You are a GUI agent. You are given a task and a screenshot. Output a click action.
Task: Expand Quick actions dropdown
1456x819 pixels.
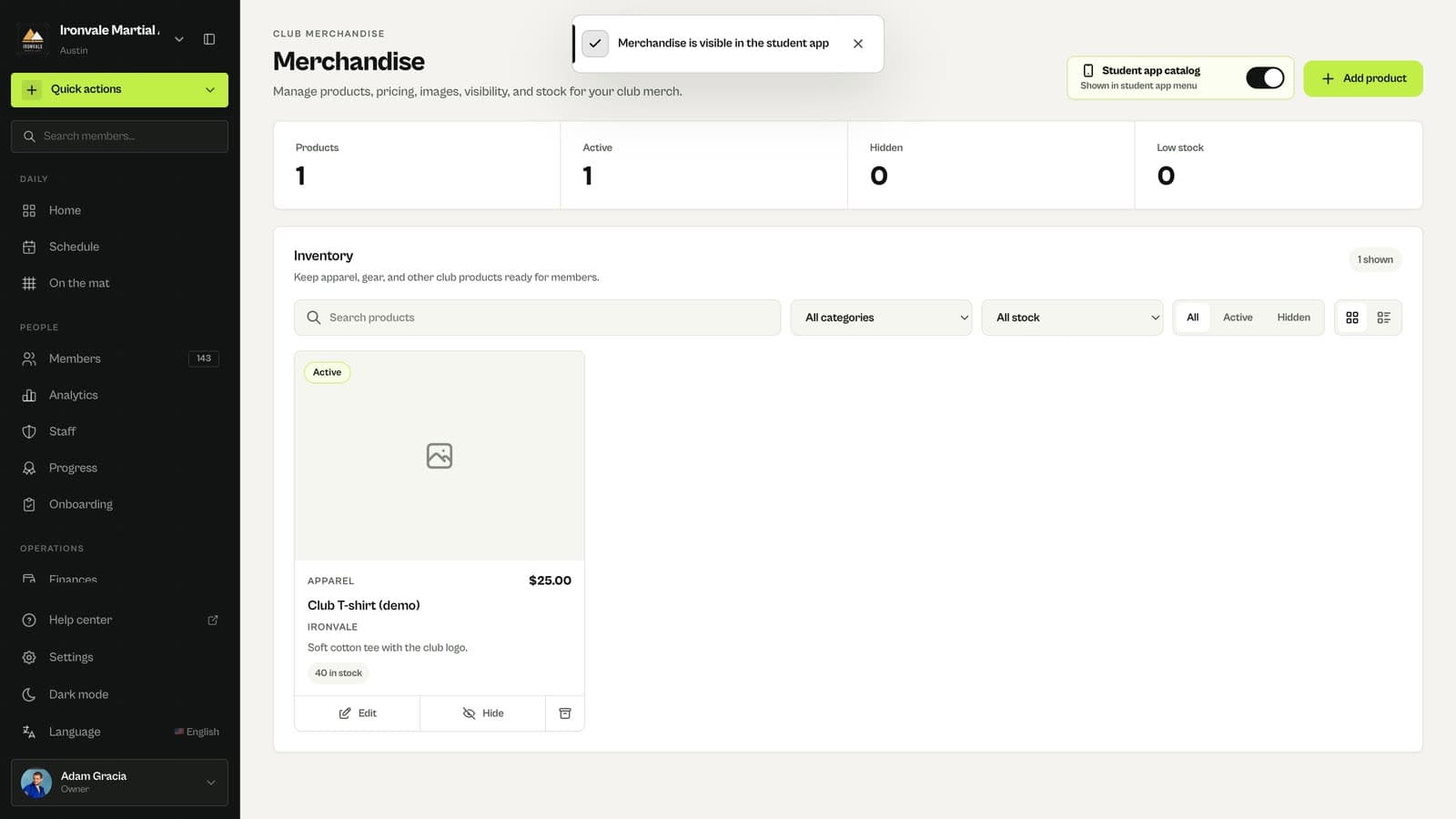point(119,90)
